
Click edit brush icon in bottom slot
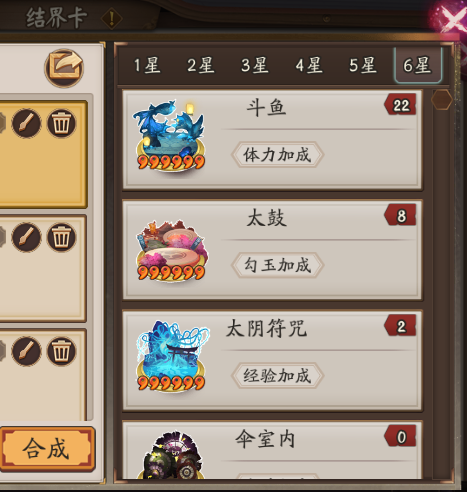(26, 351)
